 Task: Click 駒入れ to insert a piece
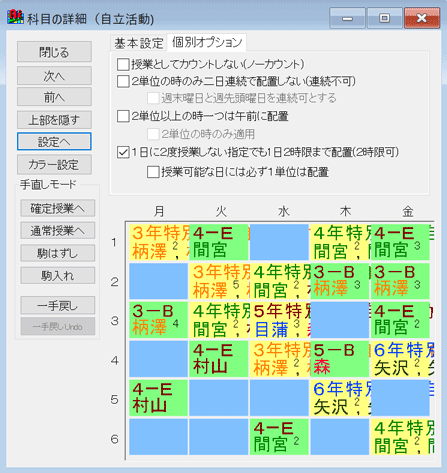(58, 275)
